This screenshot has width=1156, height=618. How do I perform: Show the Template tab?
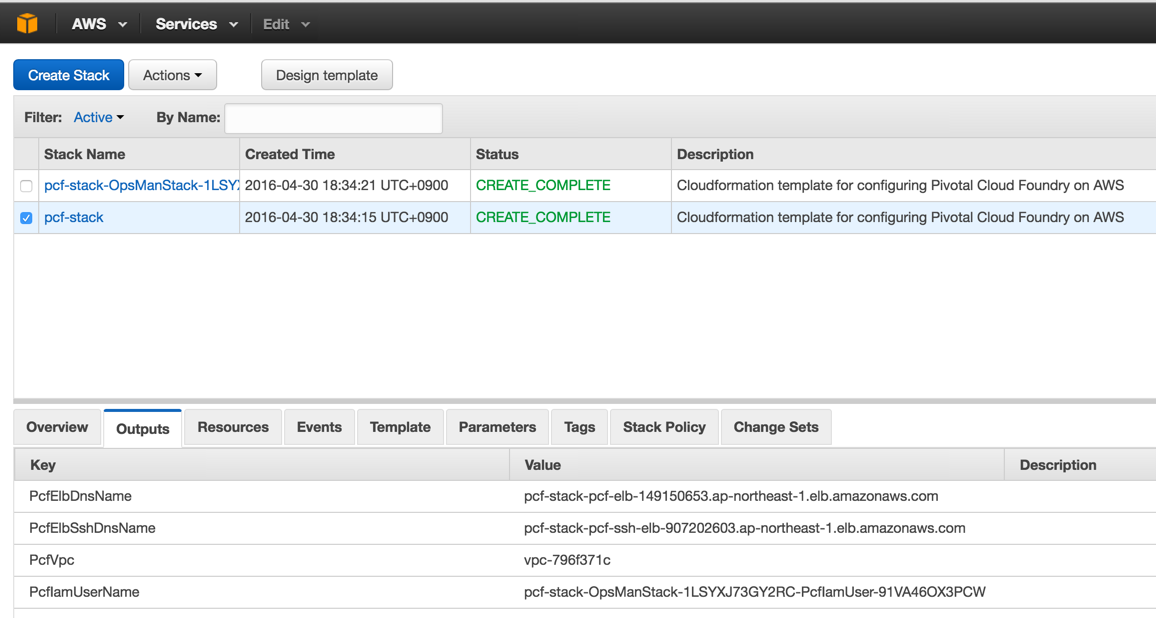pos(400,427)
